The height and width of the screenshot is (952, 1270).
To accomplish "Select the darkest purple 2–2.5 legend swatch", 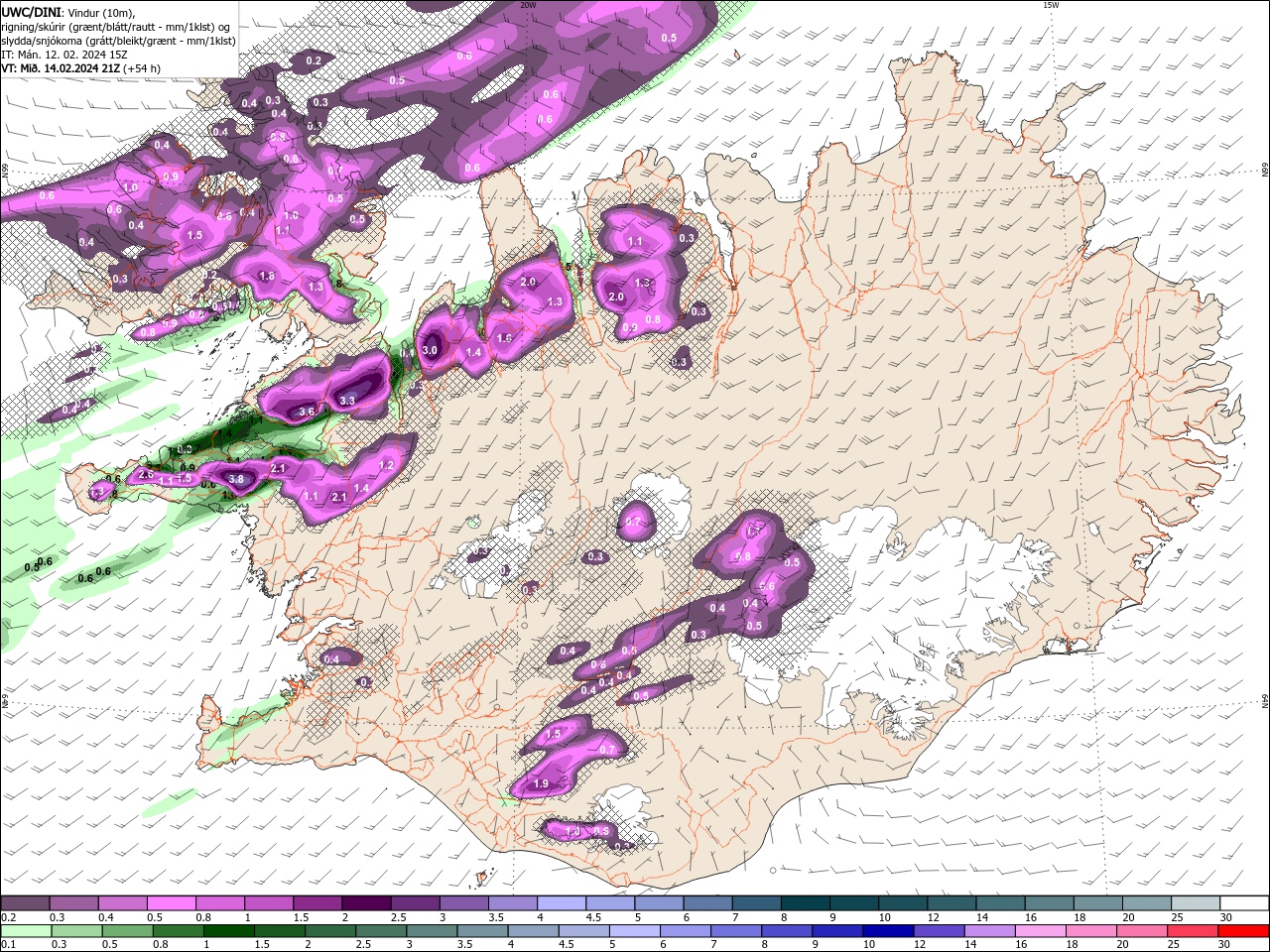I will [365, 903].
